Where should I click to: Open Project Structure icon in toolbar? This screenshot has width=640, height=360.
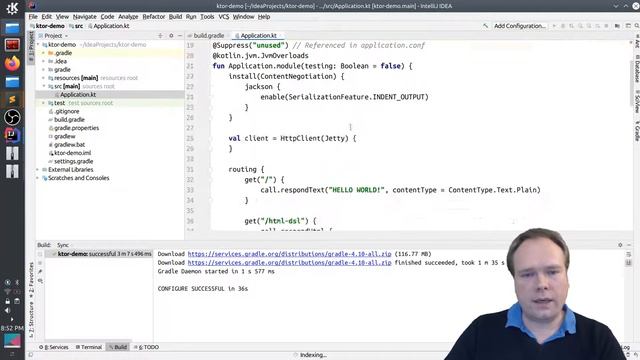point(617,26)
